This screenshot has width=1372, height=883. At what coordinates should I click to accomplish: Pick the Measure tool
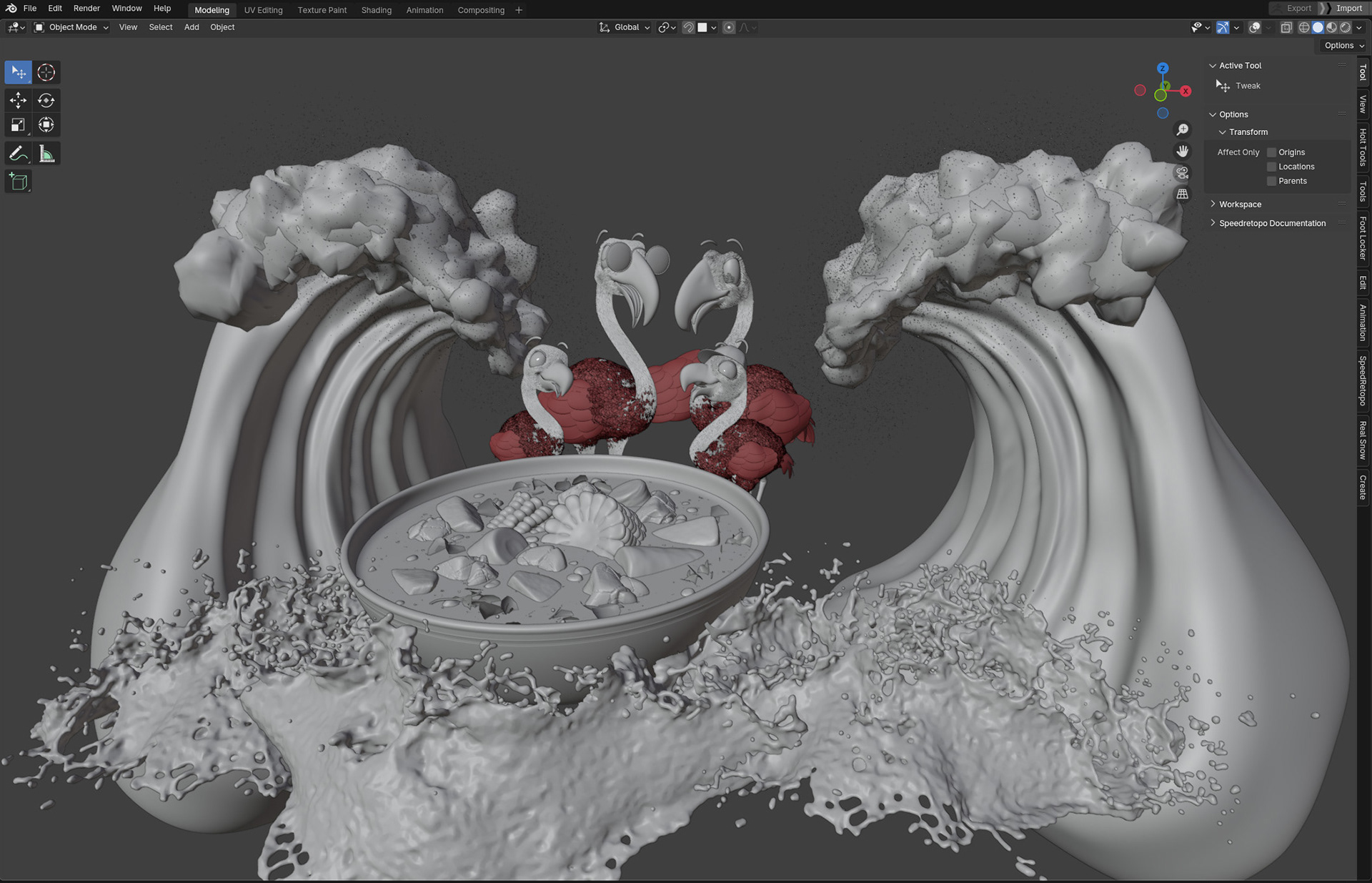[x=46, y=154]
